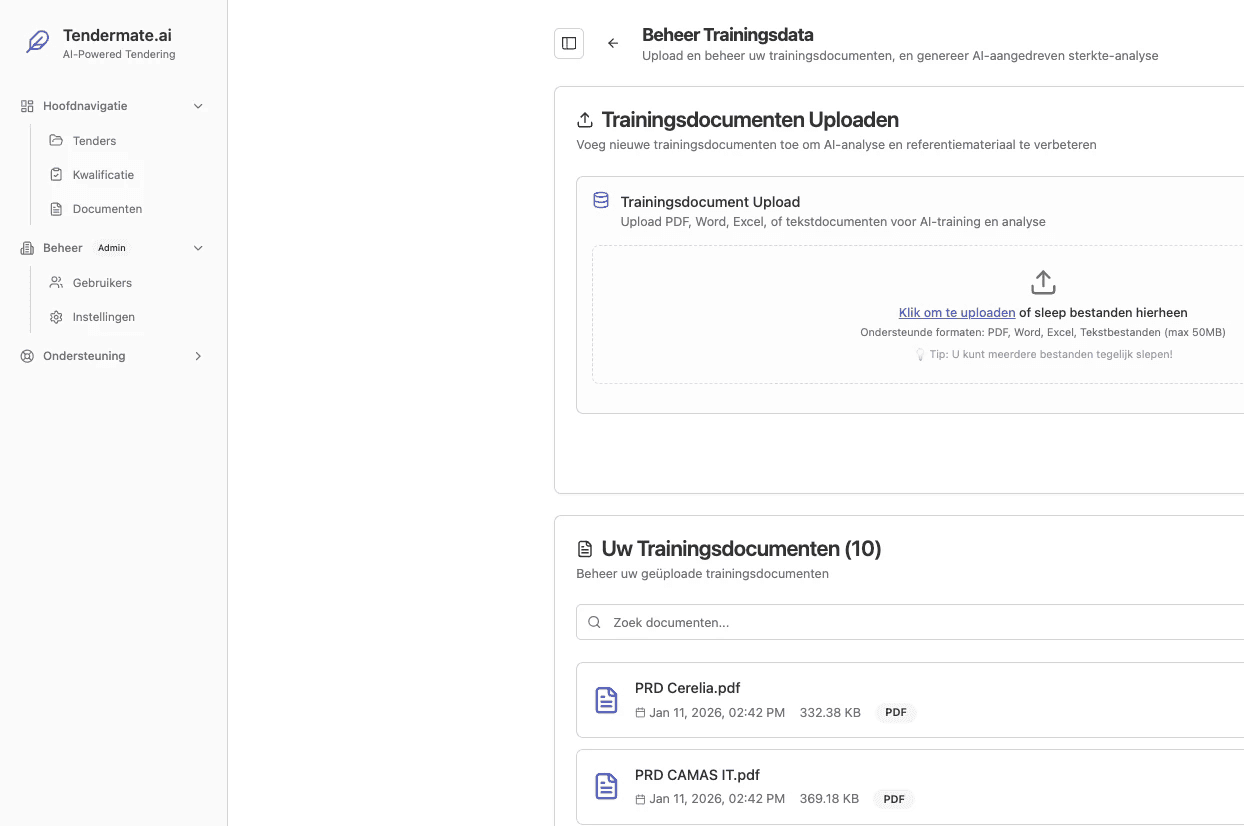Click the 332.38 KB file size
1244x826 pixels.
pos(830,713)
